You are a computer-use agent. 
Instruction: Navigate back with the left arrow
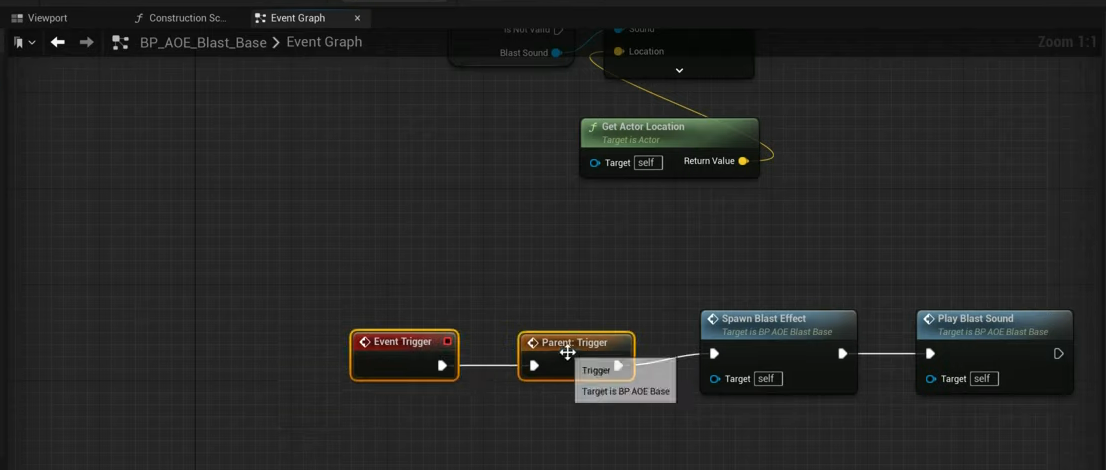coord(58,42)
